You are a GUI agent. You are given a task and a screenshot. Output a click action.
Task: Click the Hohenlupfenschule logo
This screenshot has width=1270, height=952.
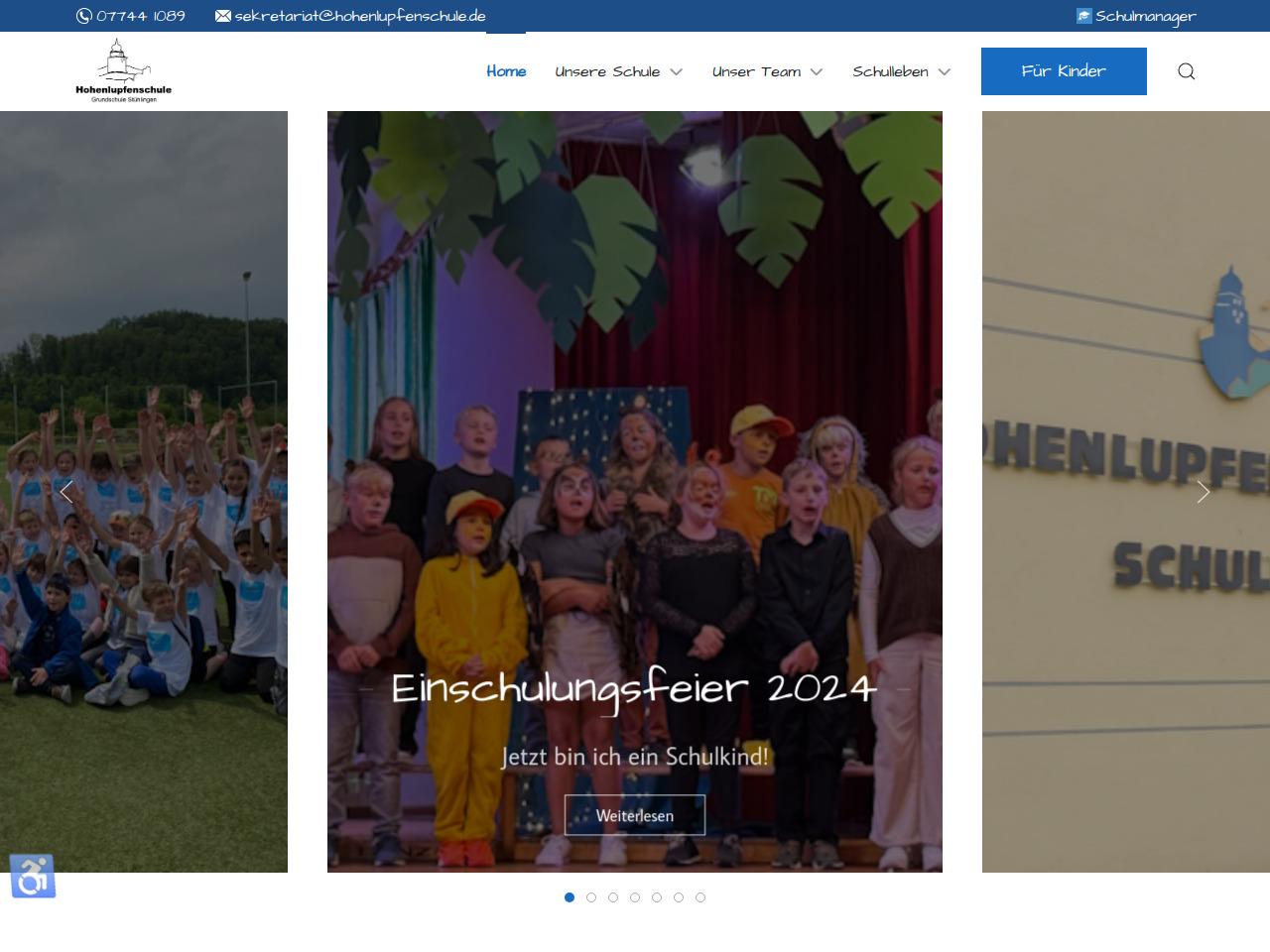tap(123, 71)
